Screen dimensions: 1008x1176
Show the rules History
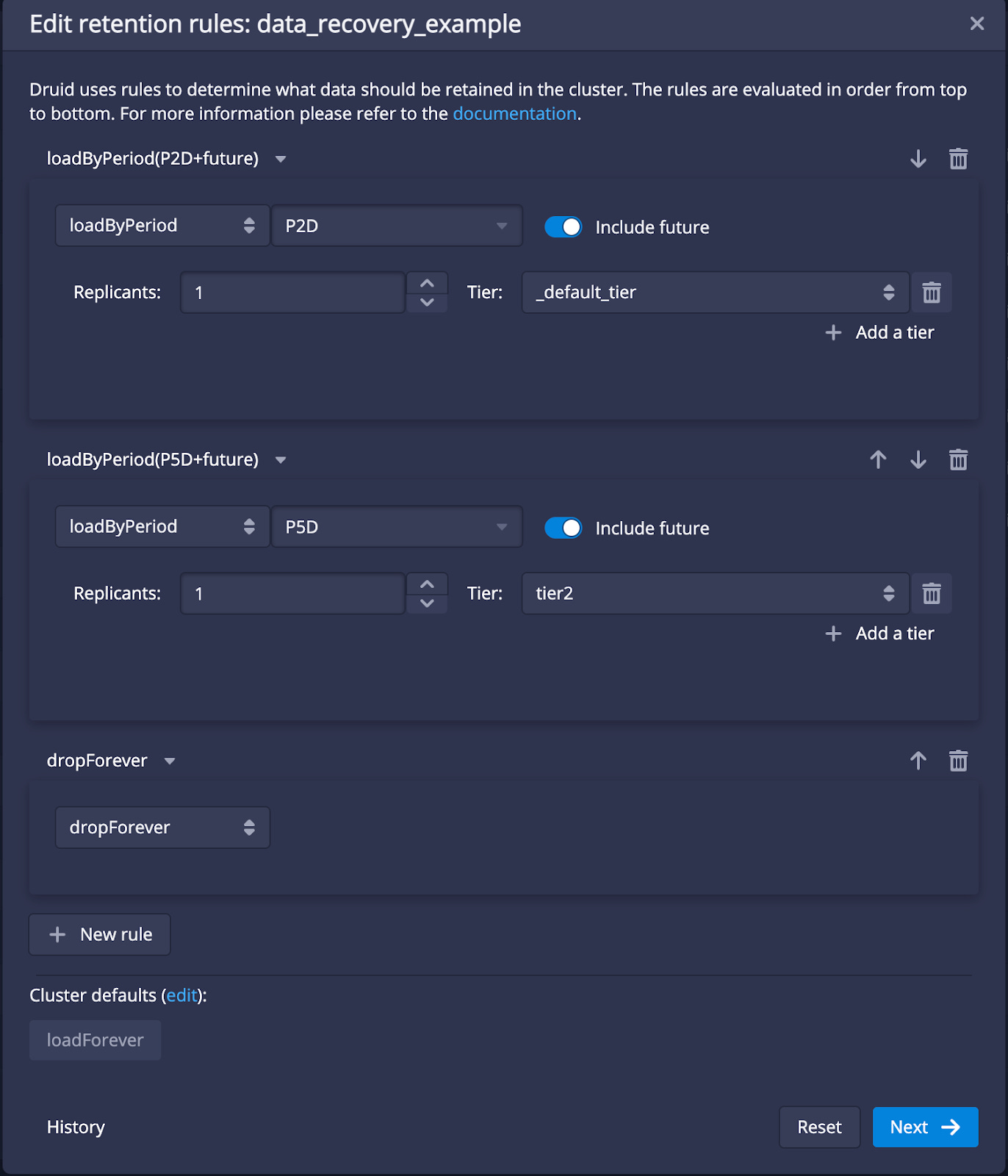tap(76, 1127)
